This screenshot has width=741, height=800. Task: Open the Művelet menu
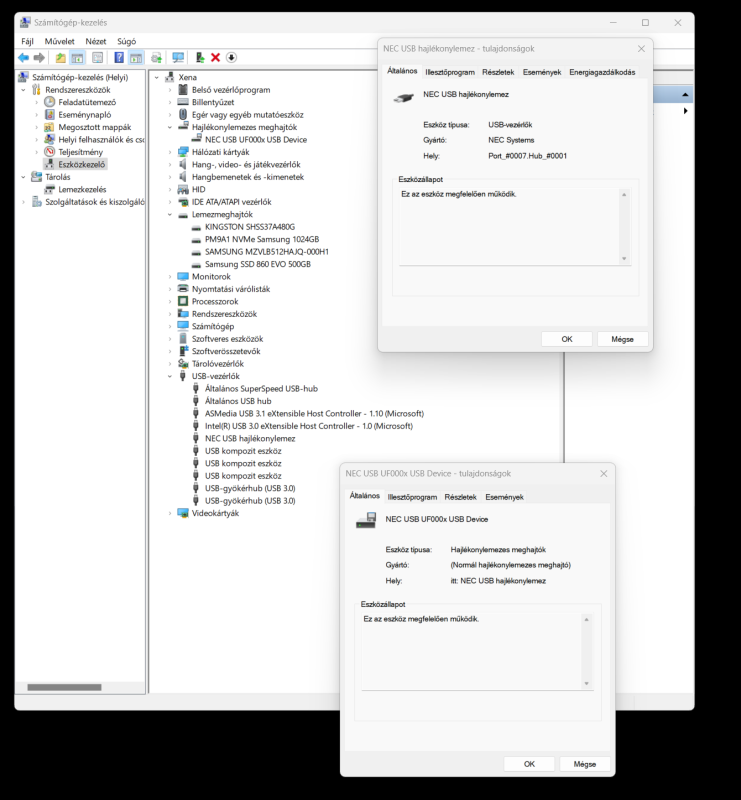click(x=59, y=41)
